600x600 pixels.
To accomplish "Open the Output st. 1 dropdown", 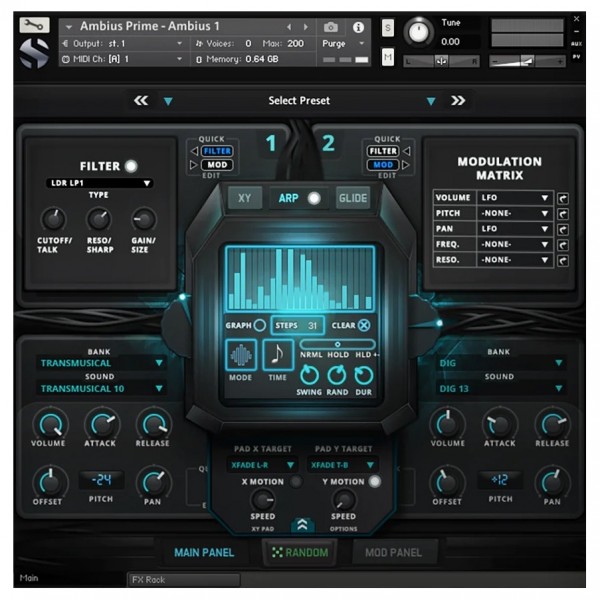I will pyautogui.click(x=123, y=44).
